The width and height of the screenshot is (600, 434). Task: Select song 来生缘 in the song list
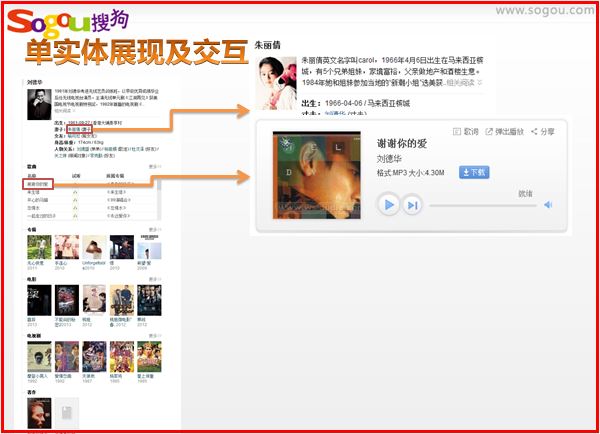pyautogui.click(x=33, y=192)
